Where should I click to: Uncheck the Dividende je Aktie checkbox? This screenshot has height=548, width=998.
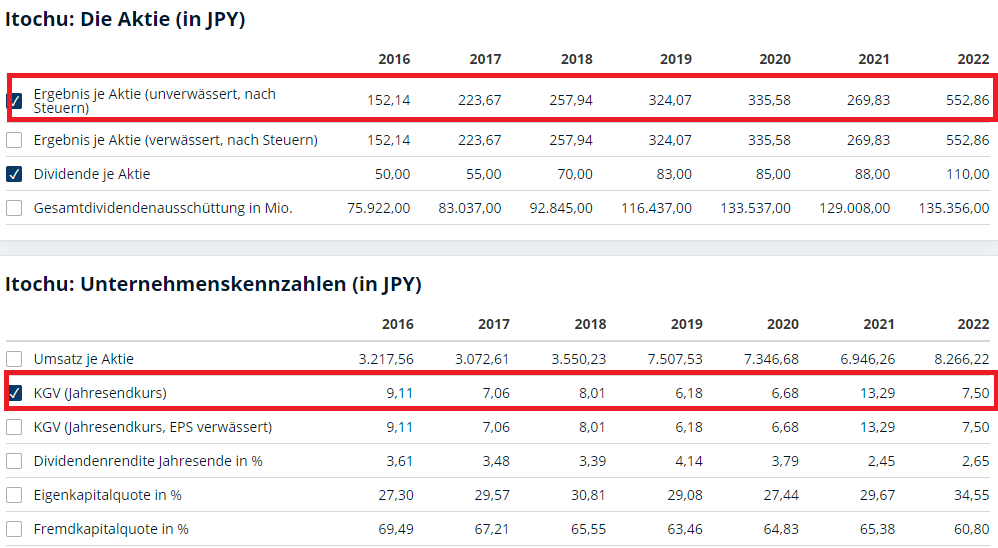(14, 174)
